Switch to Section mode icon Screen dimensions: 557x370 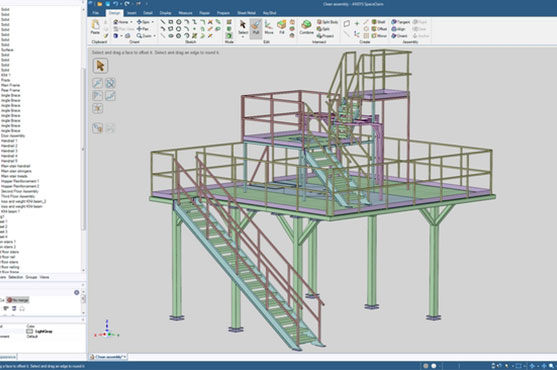(229, 29)
